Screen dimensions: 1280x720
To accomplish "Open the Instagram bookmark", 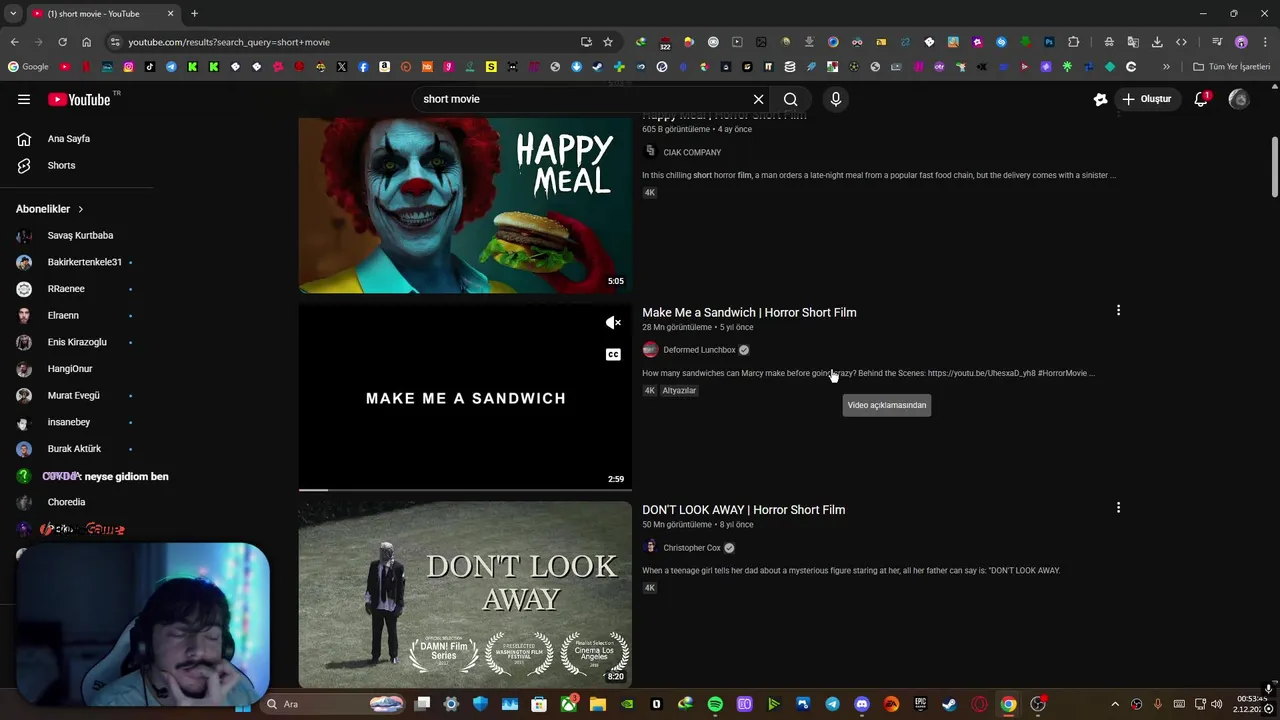I will click(129, 67).
